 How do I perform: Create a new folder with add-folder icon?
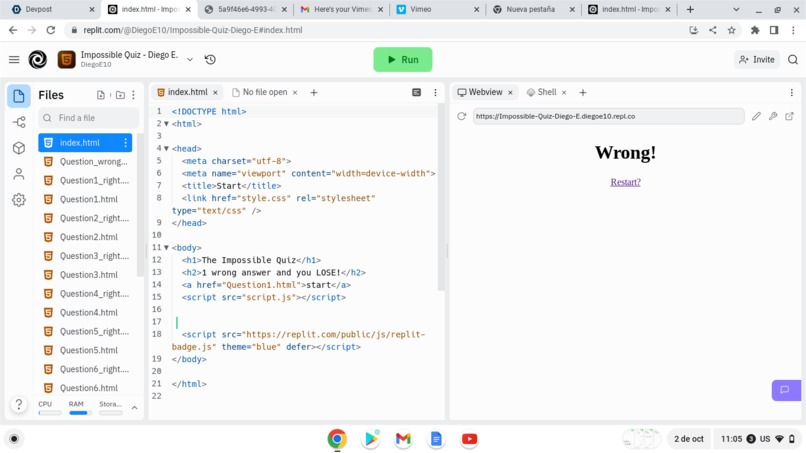[120, 95]
